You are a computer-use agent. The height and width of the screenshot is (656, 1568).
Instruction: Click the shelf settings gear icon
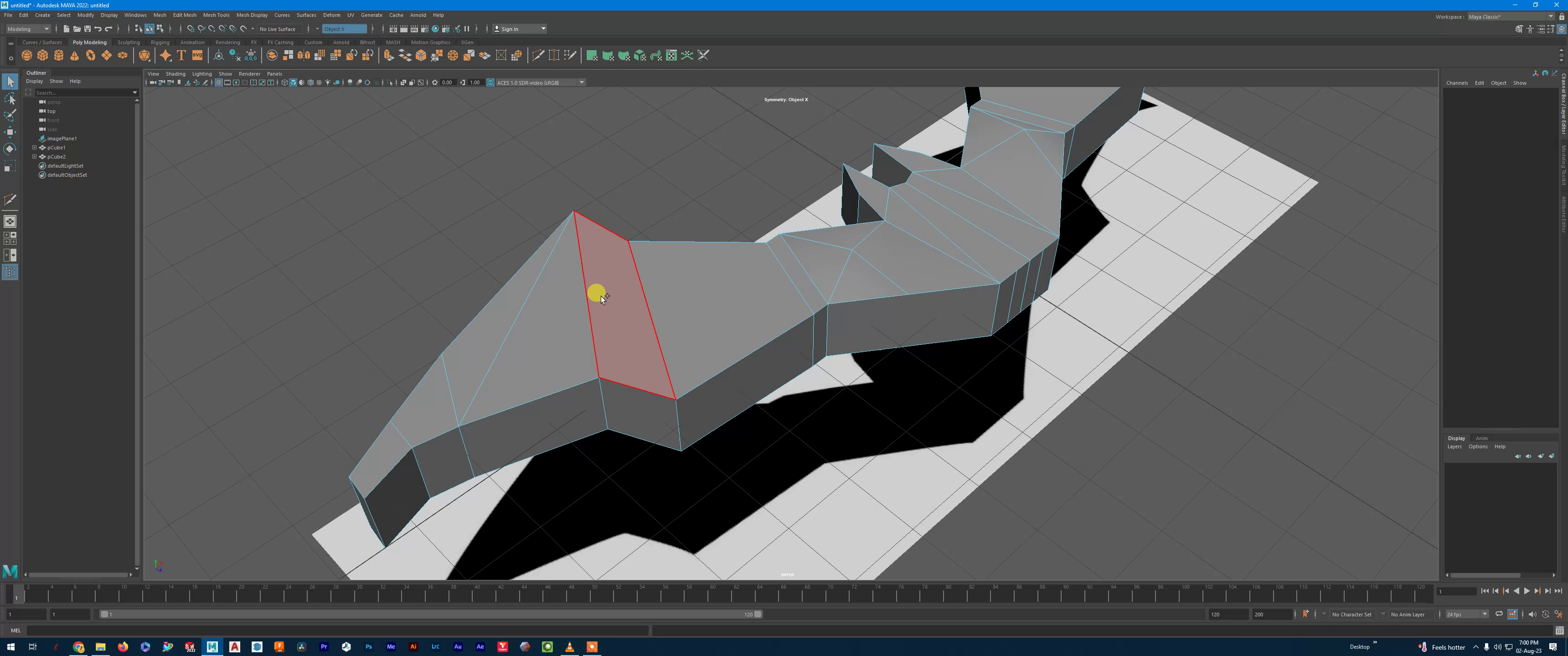click(x=10, y=59)
